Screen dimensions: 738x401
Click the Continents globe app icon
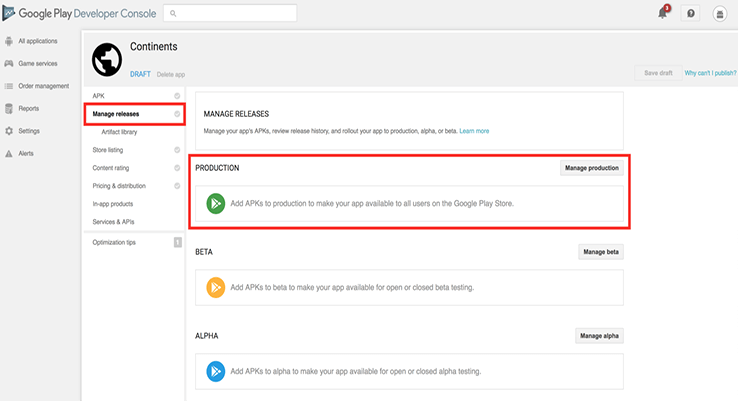(106, 59)
